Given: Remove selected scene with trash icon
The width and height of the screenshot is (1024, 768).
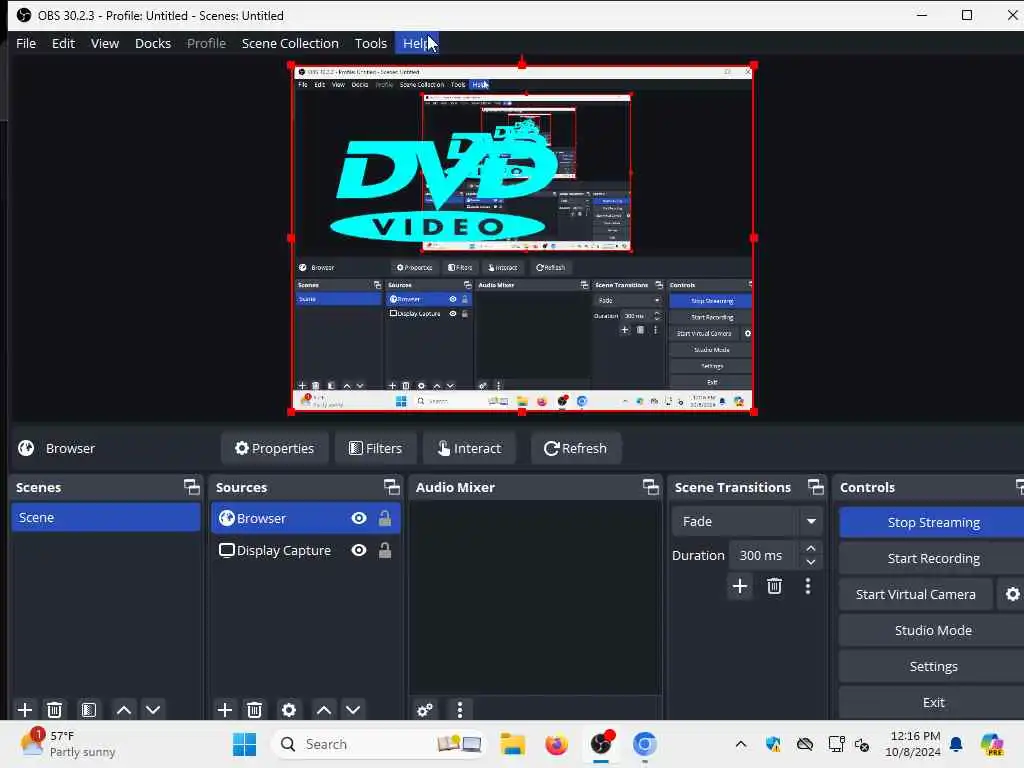Looking at the screenshot, I should (55, 709).
